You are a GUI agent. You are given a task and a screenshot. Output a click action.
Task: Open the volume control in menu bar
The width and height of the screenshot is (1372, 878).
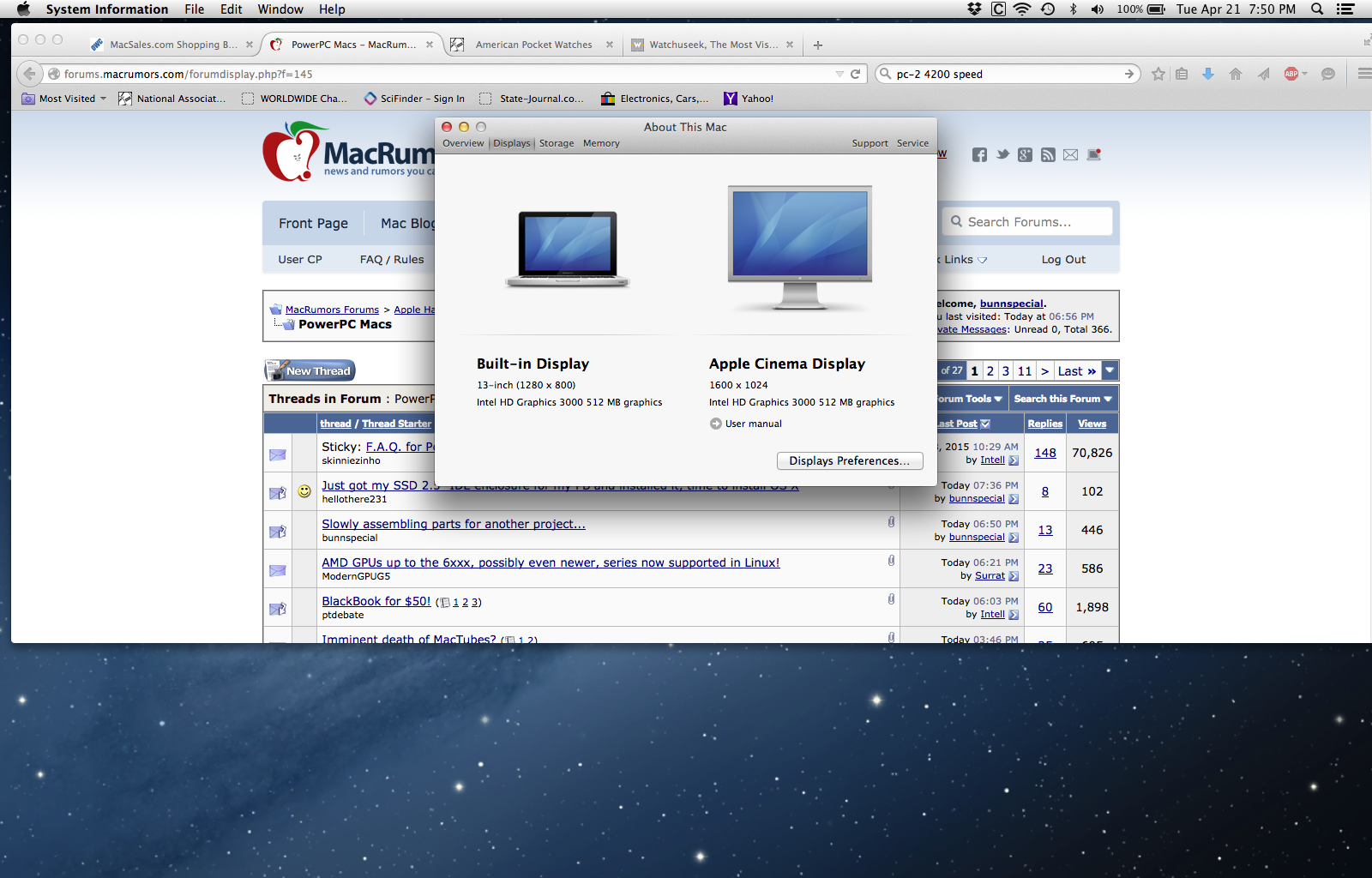pos(1098,9)
